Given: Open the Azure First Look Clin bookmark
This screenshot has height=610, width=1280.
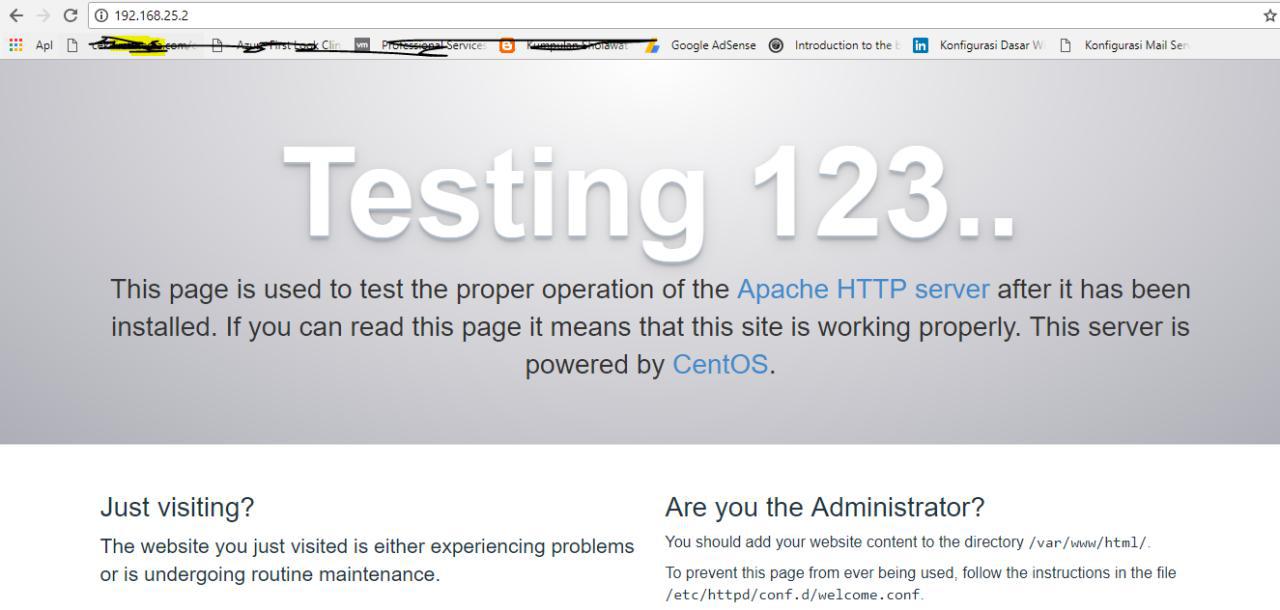Looking at the screenshot, I should (275, 45).
